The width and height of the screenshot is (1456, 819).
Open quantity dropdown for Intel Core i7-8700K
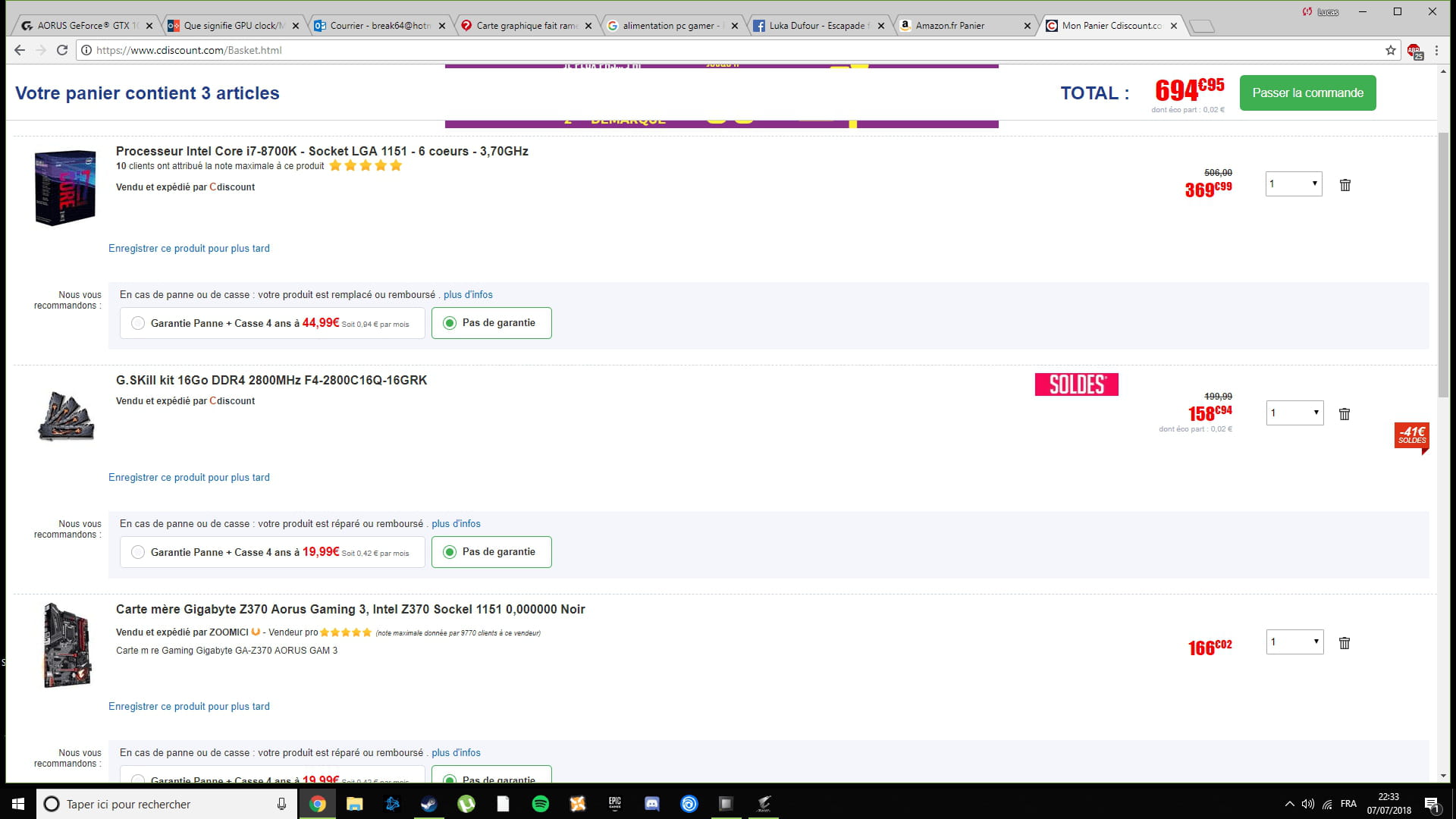click(x=1294, y=184)
